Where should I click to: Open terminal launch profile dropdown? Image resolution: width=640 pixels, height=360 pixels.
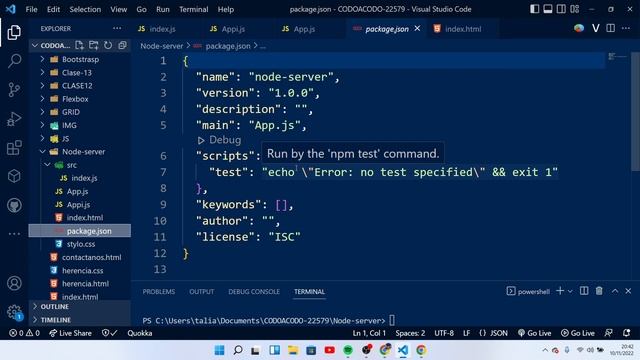[570, 291]
